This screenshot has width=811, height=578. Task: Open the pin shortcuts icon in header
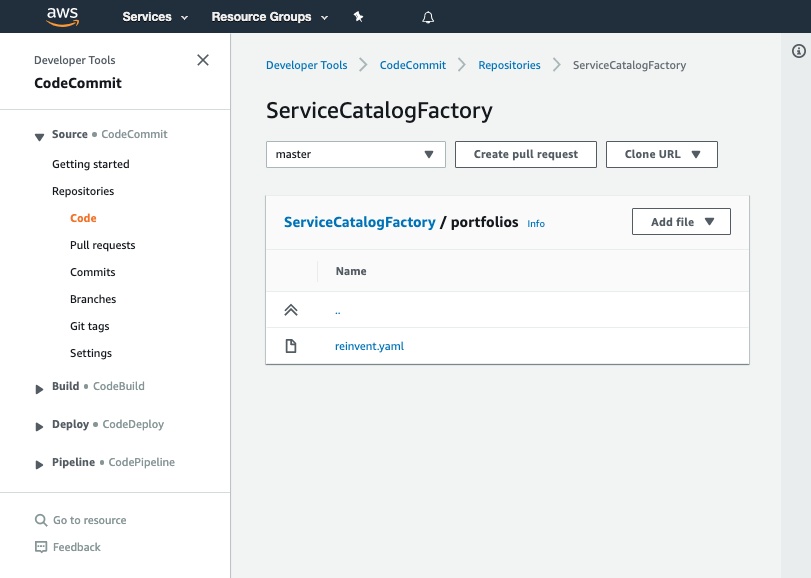(x=358, y=17)
